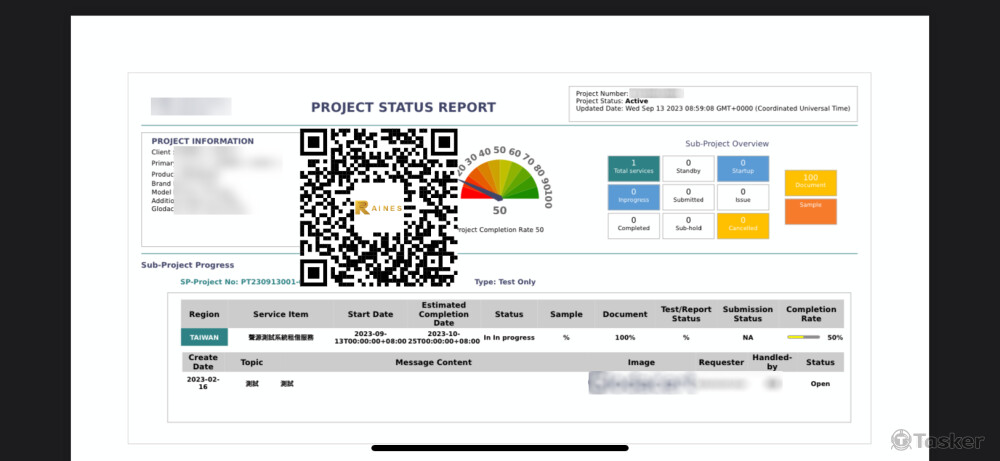Click the Open status message entry
This screenshot has width=1000, height=461.
820,384
